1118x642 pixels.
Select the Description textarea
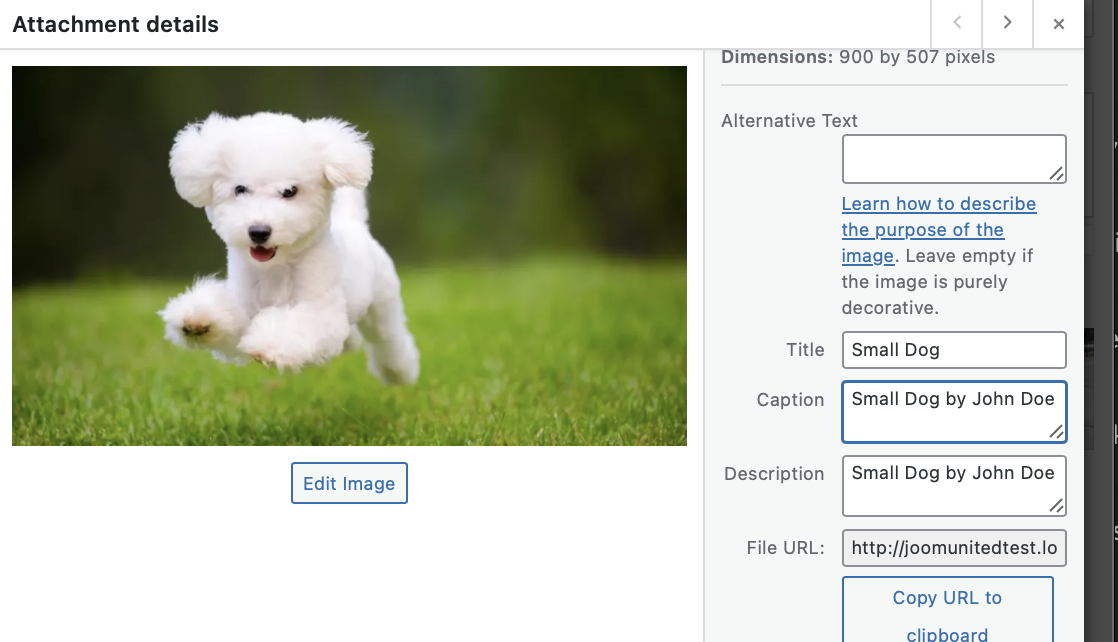pos(953,485)
